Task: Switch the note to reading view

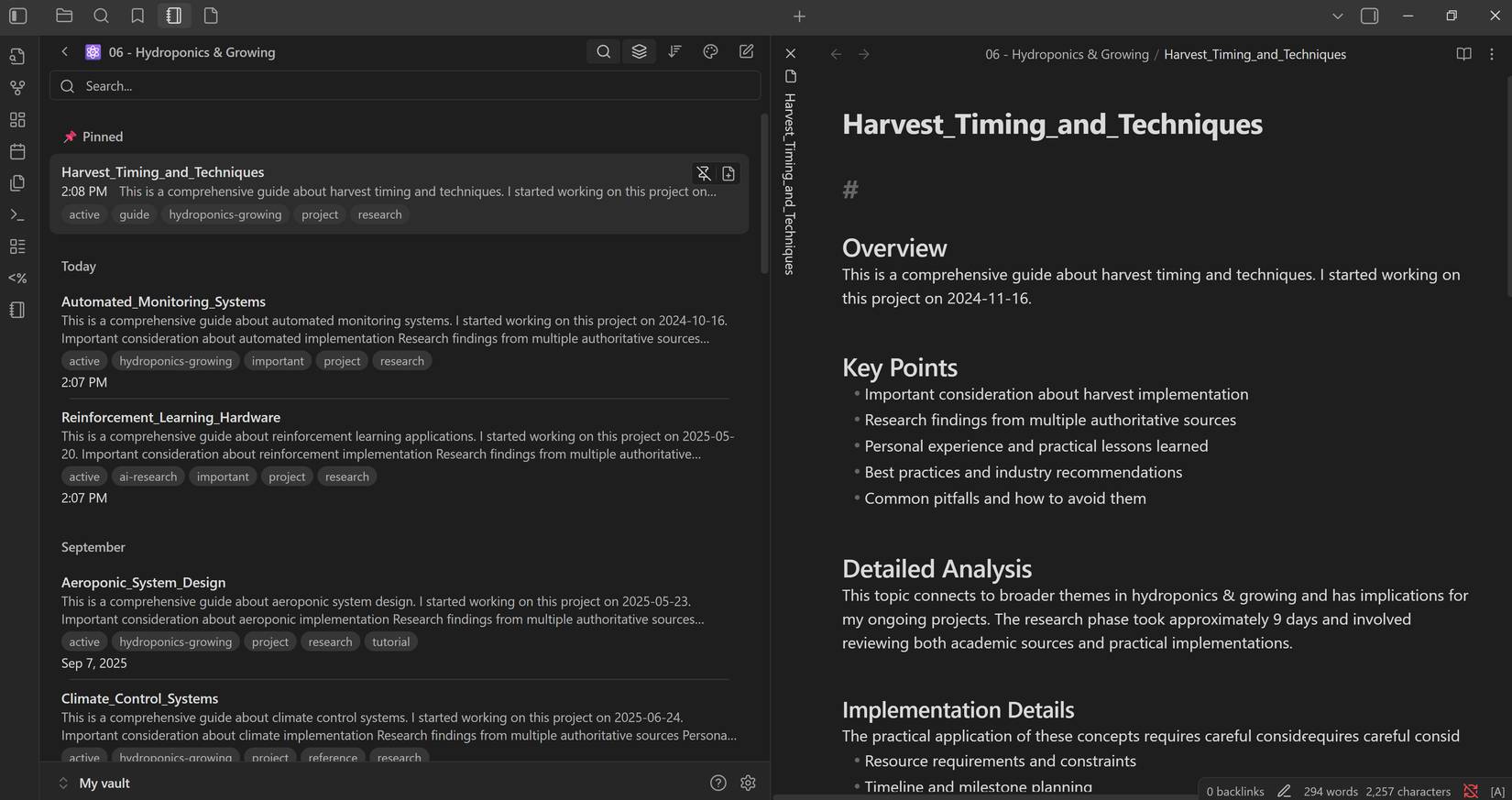Action: pos(1463,54)
